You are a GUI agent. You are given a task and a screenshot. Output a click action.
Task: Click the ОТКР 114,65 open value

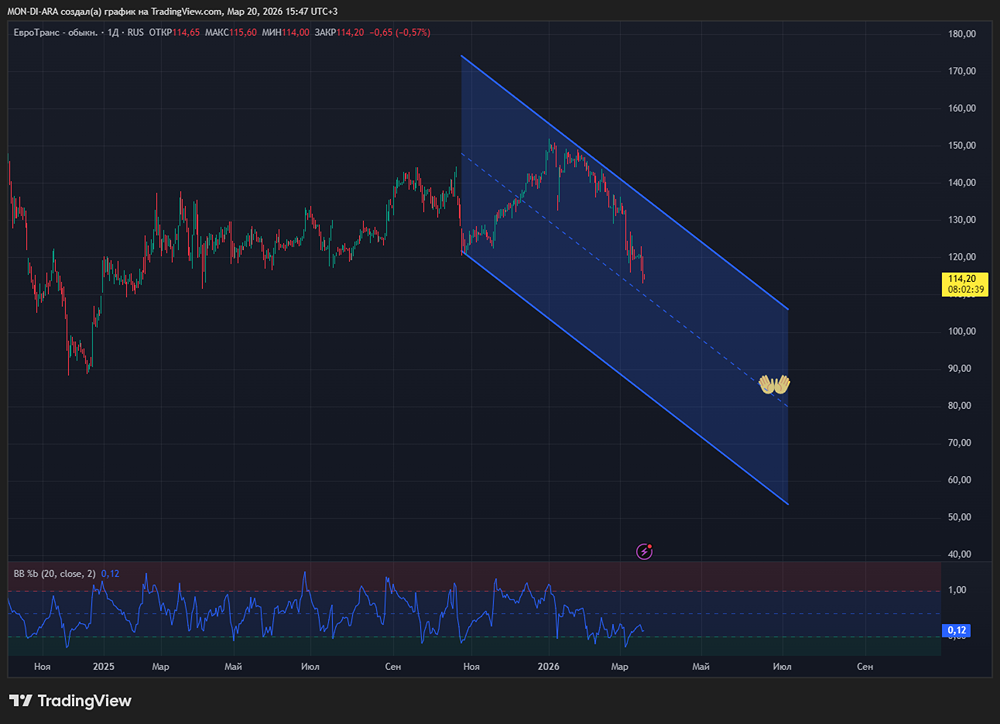[174, 33]
